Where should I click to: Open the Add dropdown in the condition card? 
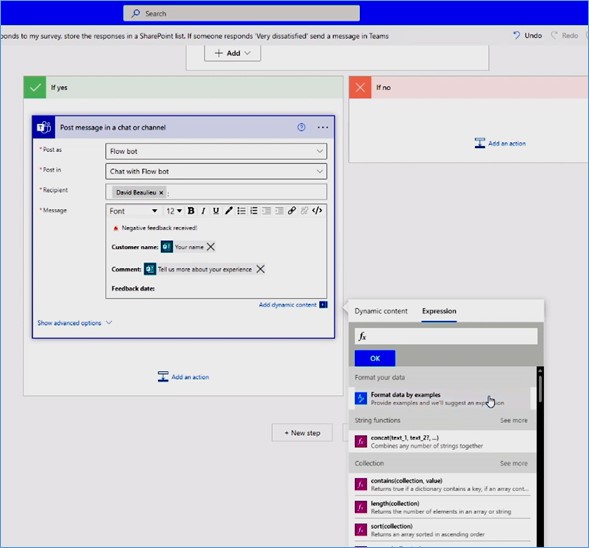point(233,53)
